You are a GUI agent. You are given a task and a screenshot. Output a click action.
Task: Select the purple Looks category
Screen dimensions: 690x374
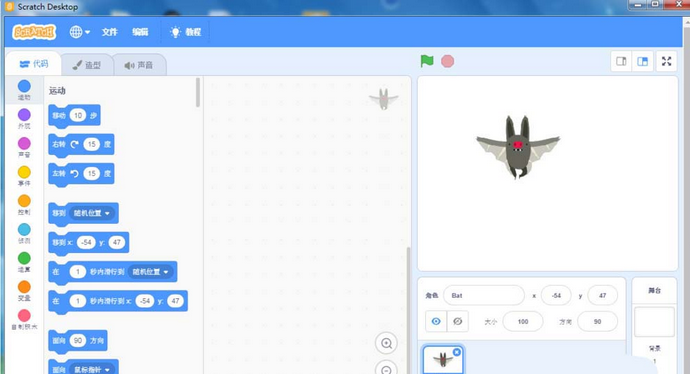click(24, 119)
